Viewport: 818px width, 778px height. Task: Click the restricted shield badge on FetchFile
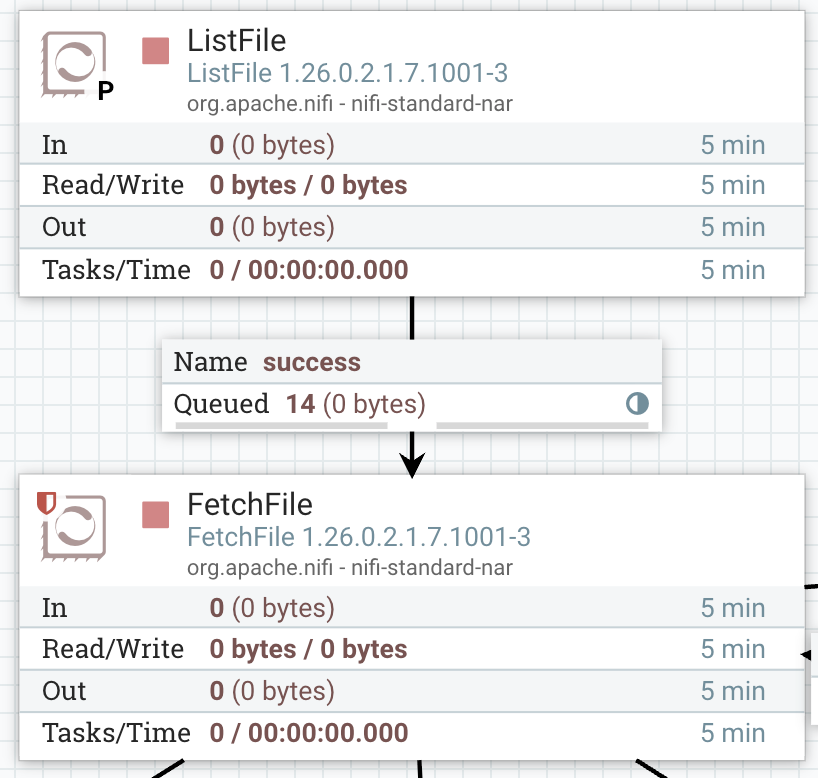point(46,503)
